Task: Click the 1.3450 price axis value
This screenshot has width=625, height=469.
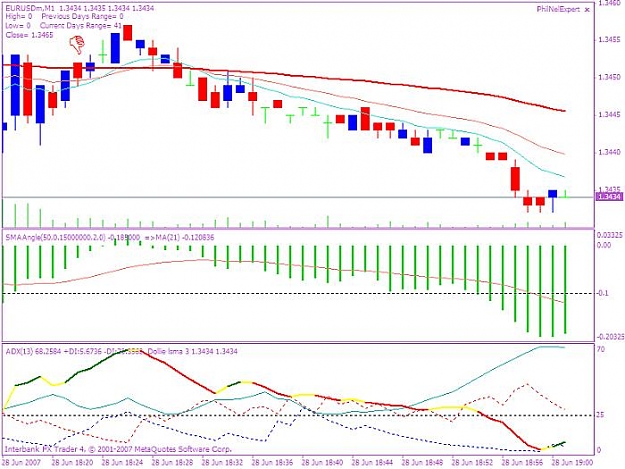Action: 609,77
